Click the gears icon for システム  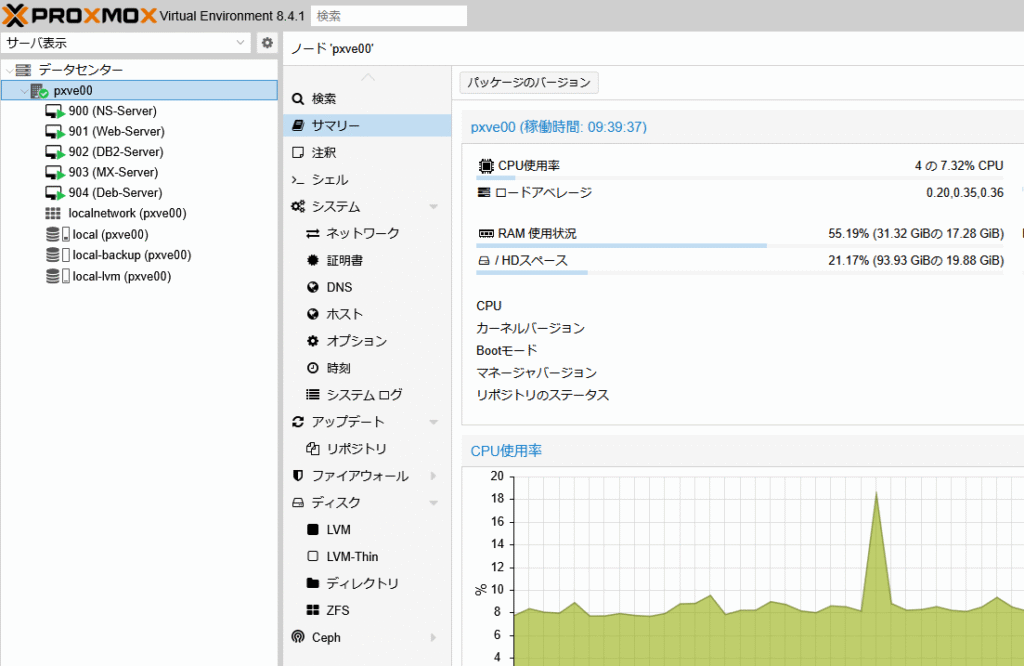[298, 206]
